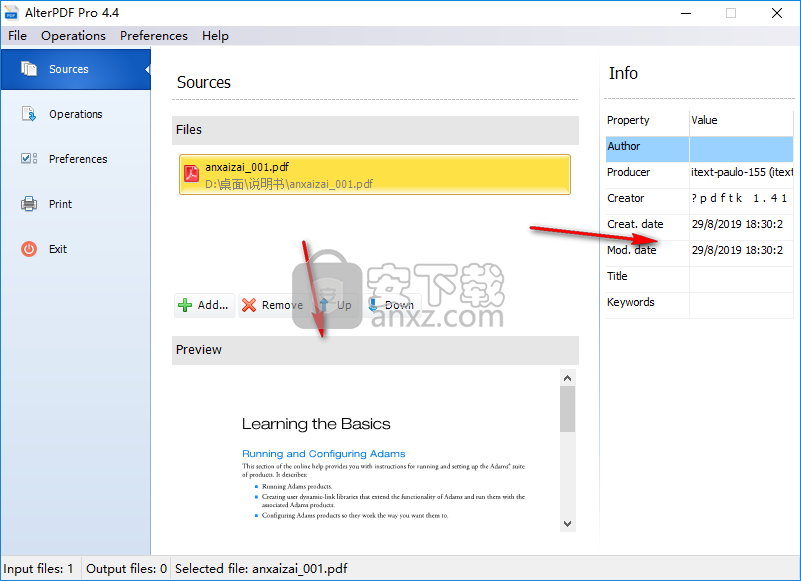Viewport: 801px width, 581px height.
Task: Click the empty Title value cell
Action: (741, 280)
